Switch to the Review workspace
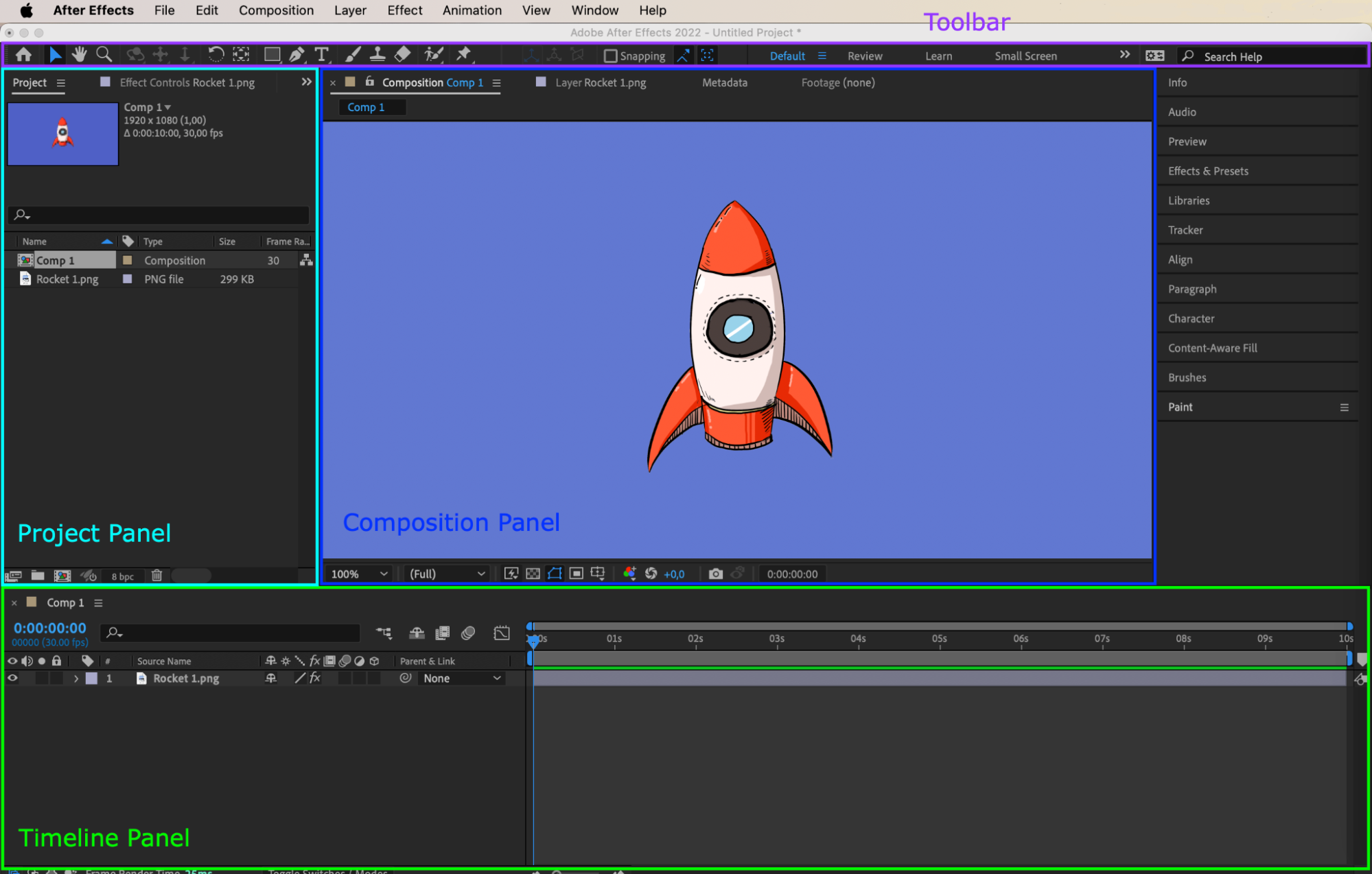This screenshot has height=874, width=1372. [x=865, y=56]
